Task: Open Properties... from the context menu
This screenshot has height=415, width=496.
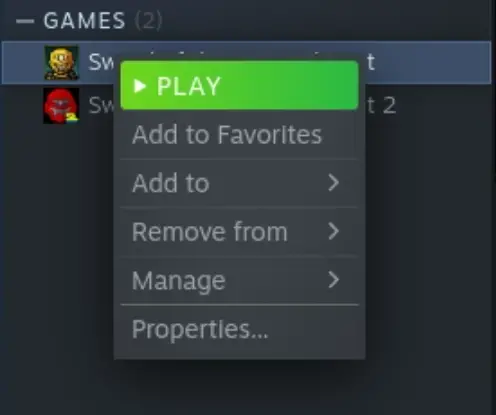Action: click(239, 330)
